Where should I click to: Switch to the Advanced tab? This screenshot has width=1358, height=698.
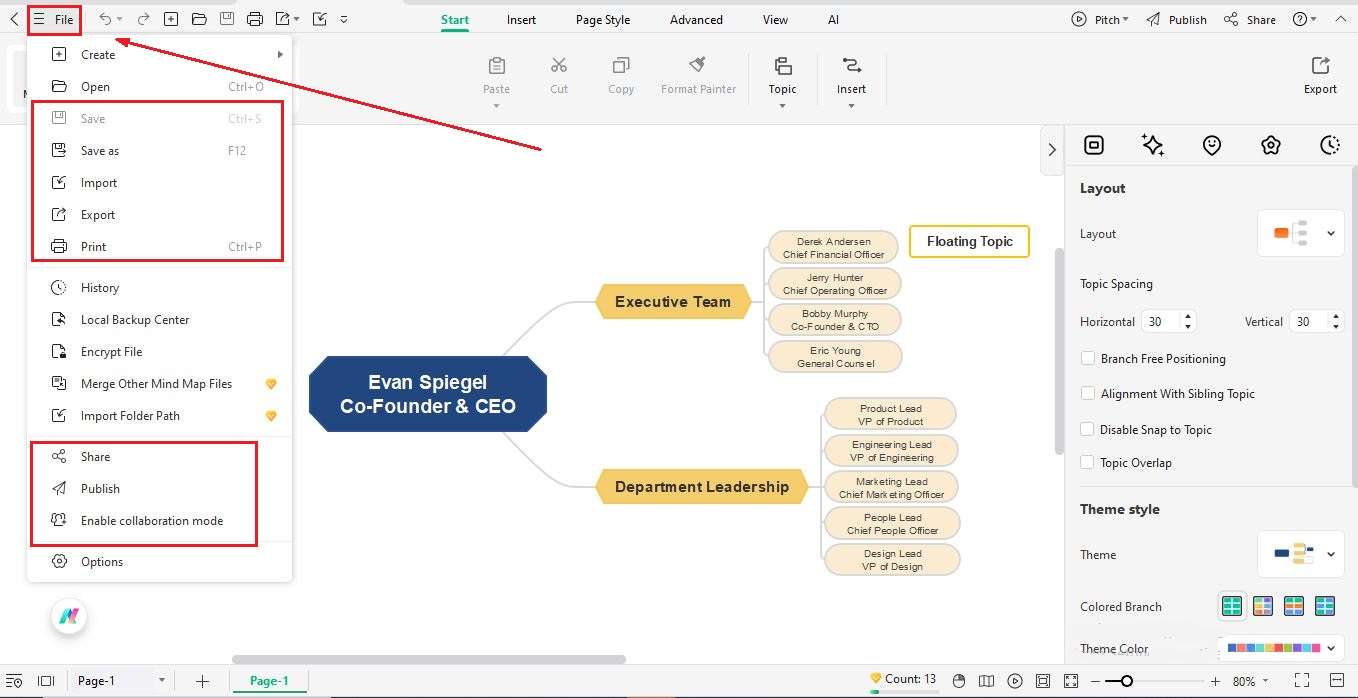(x=696, y=19)
